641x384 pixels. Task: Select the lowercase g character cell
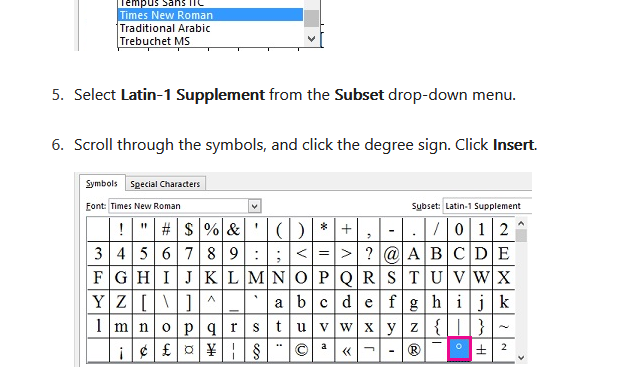click(x=414, y=302)
